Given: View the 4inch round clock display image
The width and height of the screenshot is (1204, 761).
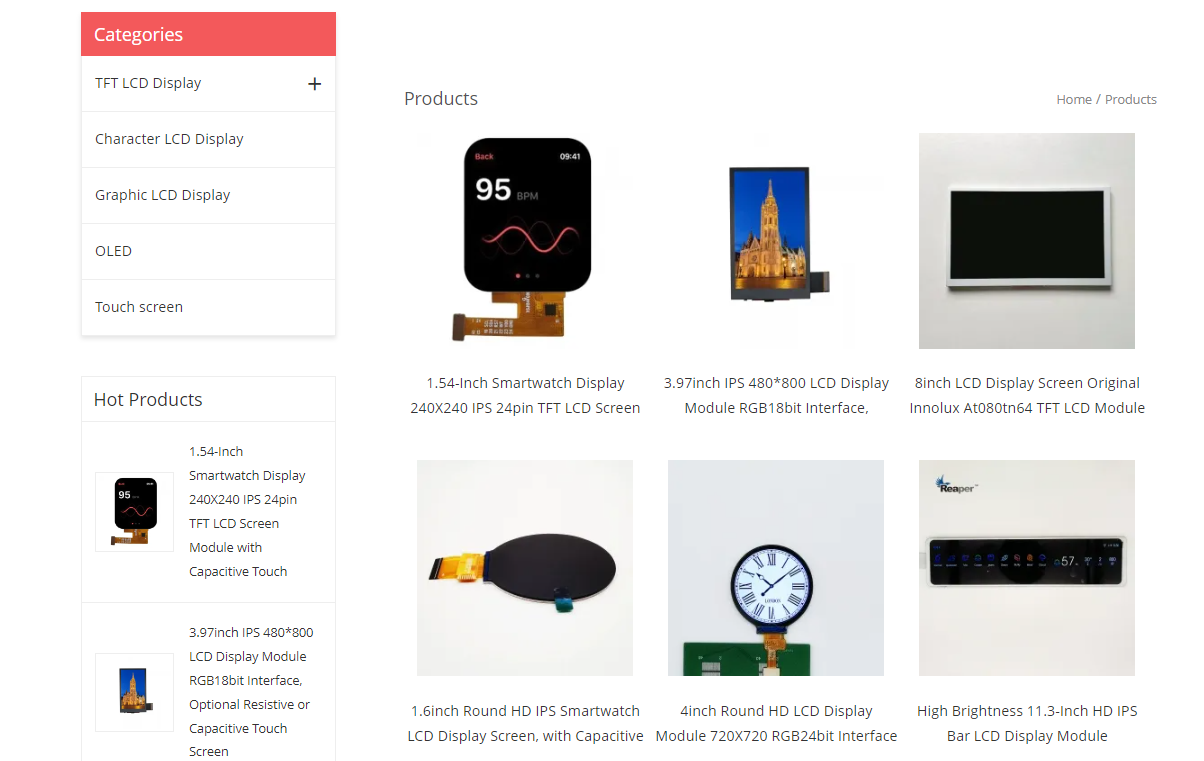Looking at the screenshot, I should 776,568.
